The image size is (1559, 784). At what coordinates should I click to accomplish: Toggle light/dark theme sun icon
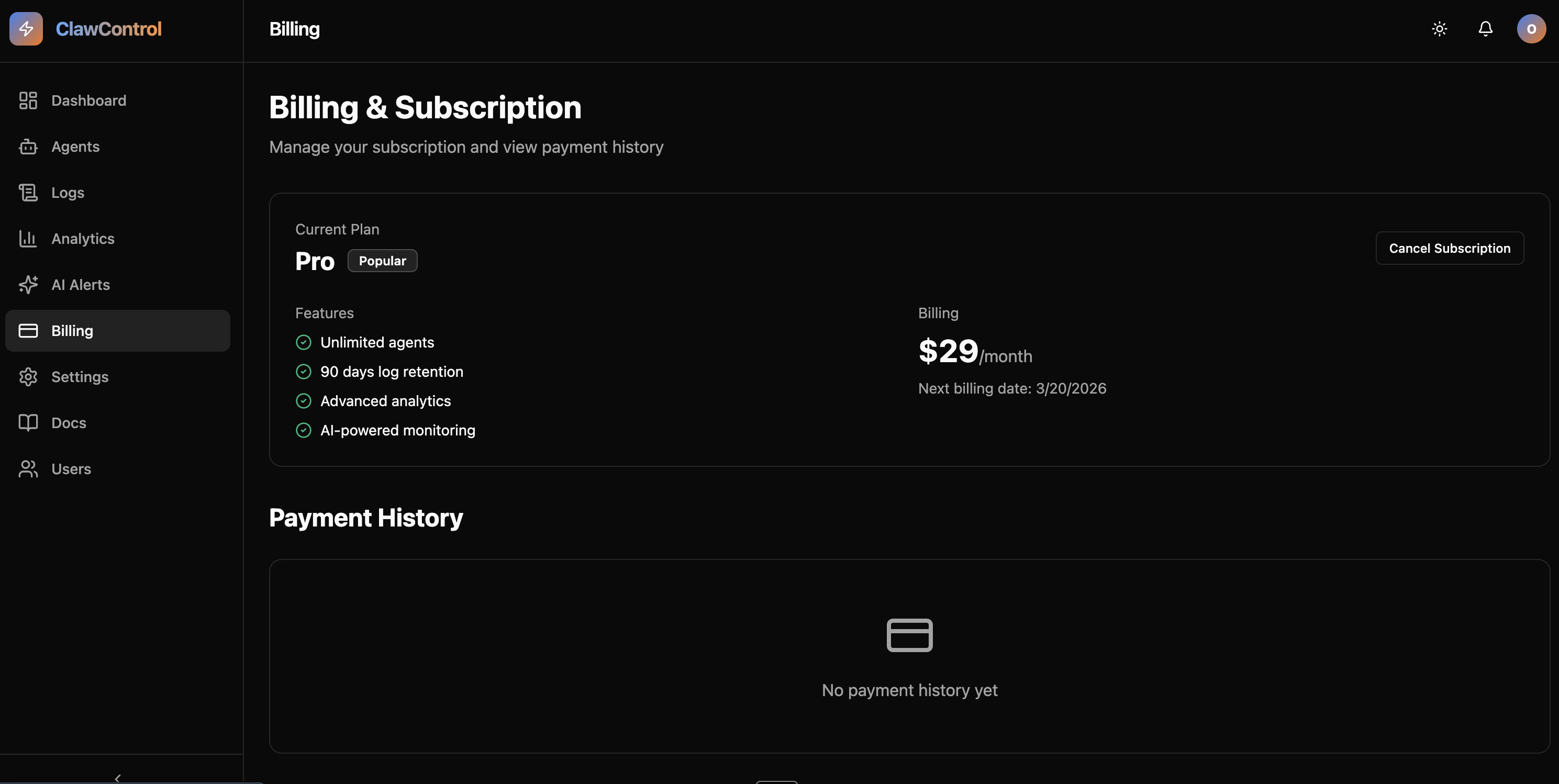1439,28
